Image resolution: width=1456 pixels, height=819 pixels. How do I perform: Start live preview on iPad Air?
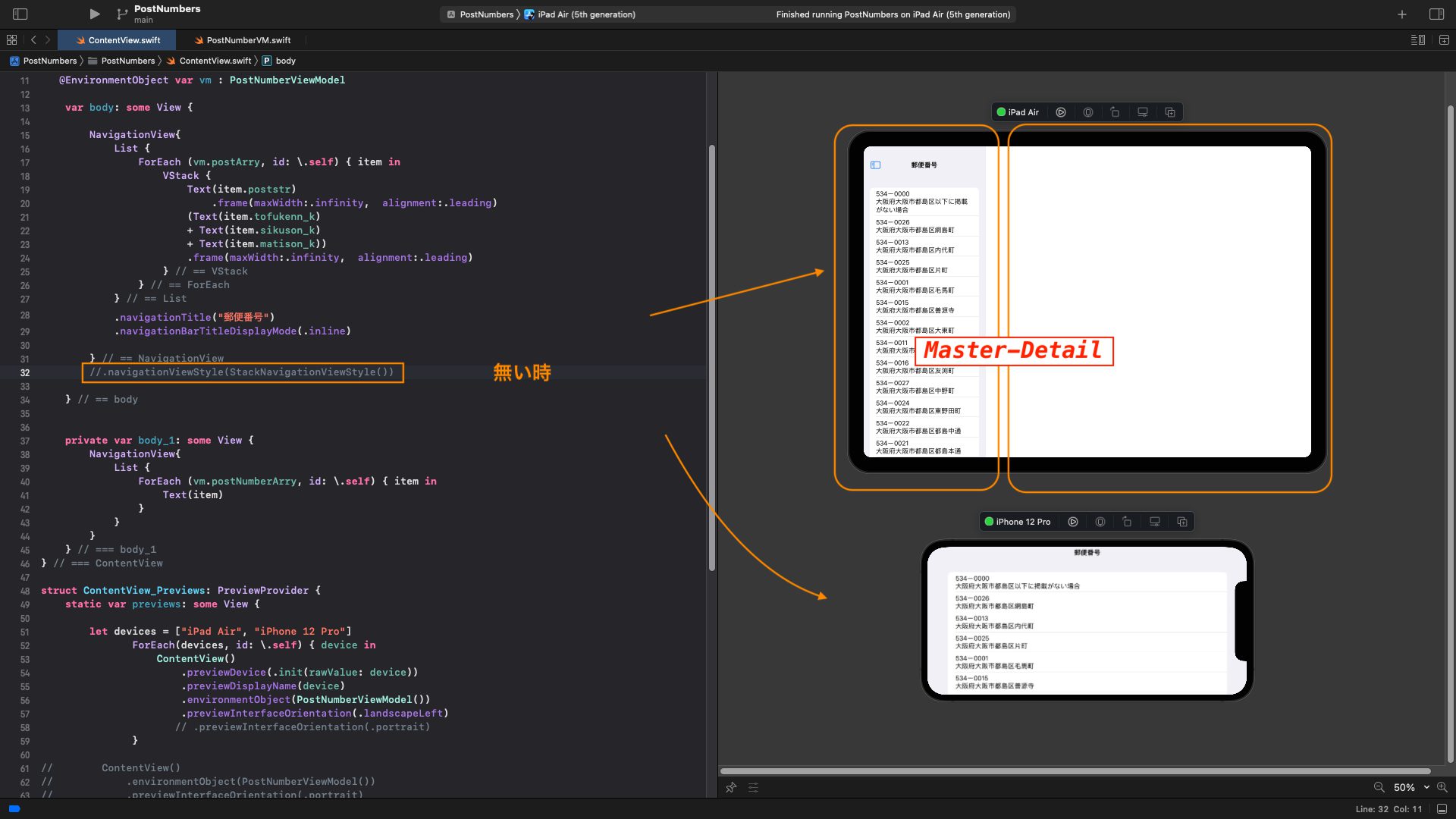pos(1061,112)
